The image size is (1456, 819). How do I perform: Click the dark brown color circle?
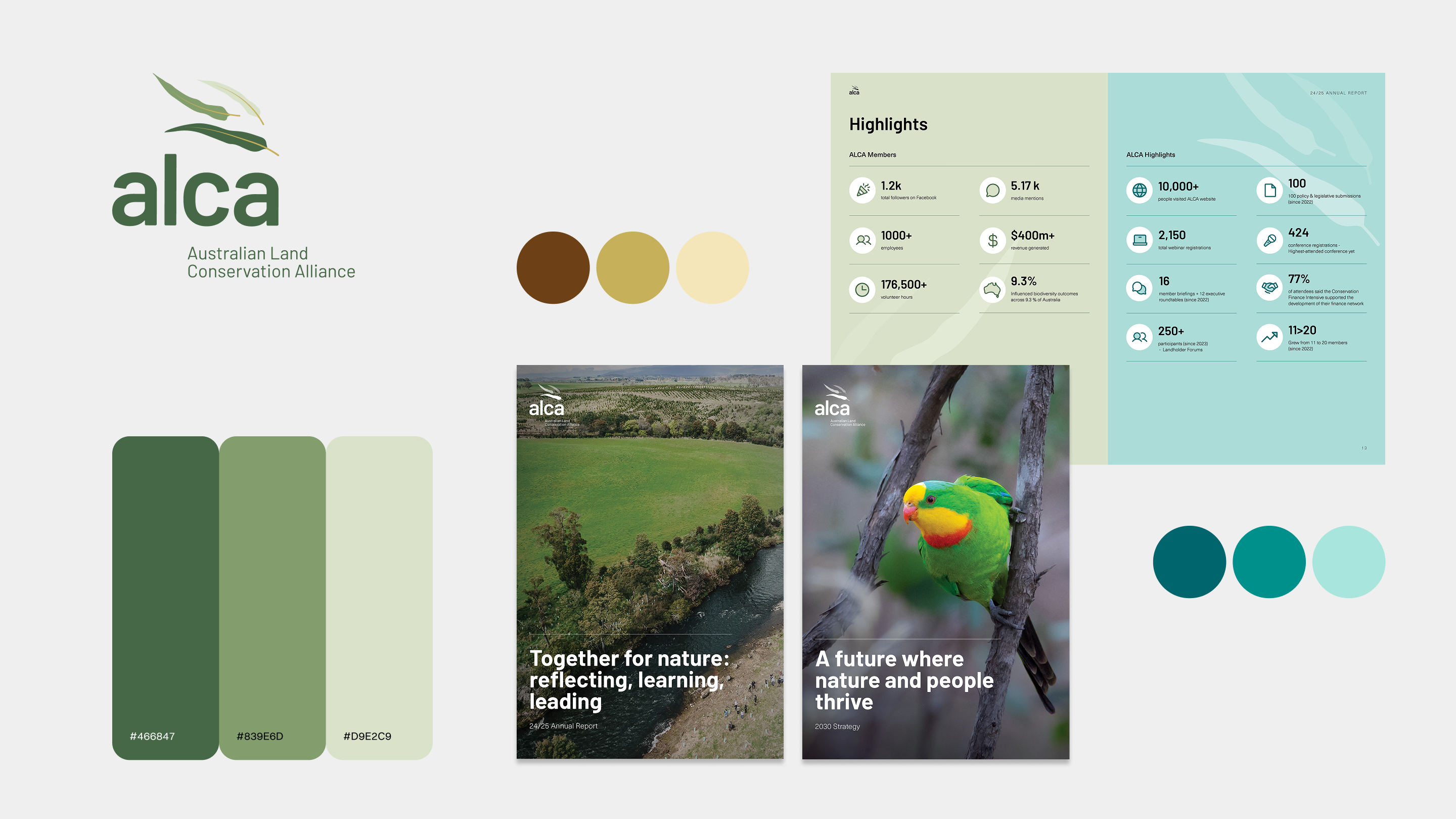[x=553, y=267]
